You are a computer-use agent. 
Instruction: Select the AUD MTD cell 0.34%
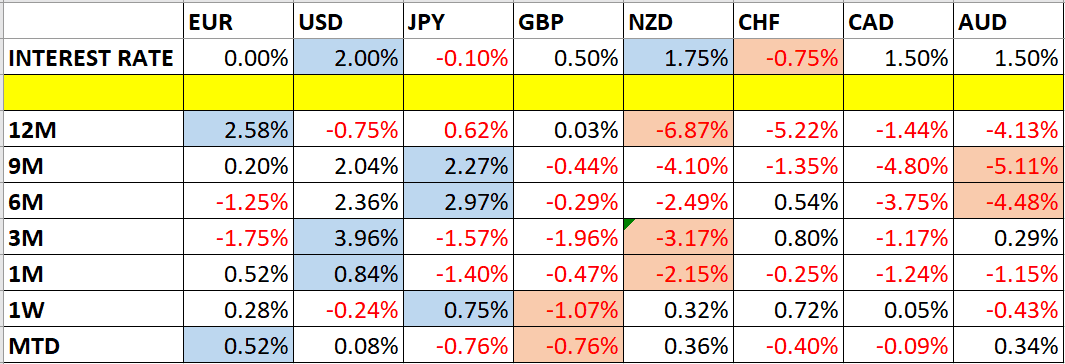[1009, 345]
